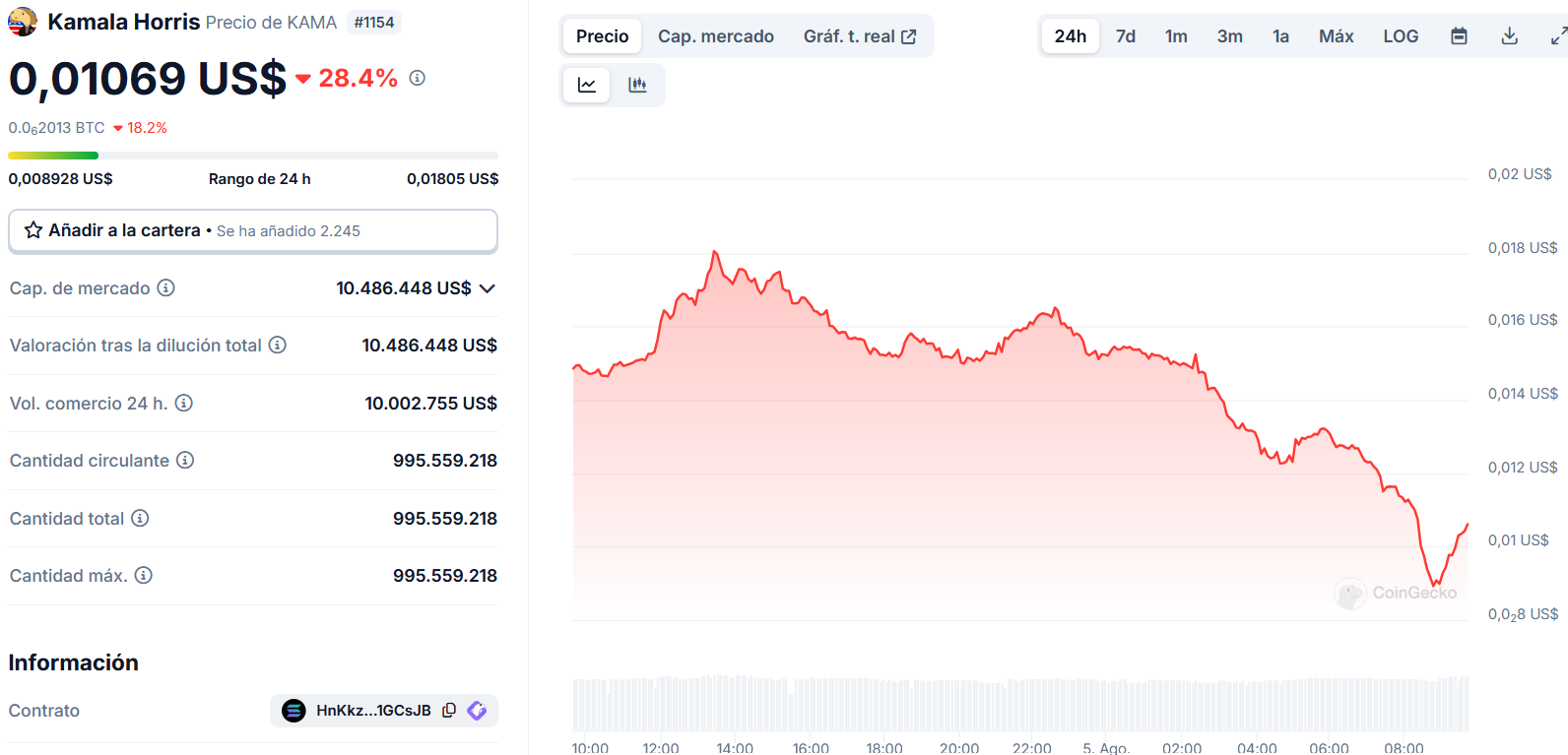The image size is (1568, 755).
Task: Open Gráf. t. real external chart
Action: click(x=860, y=36)
